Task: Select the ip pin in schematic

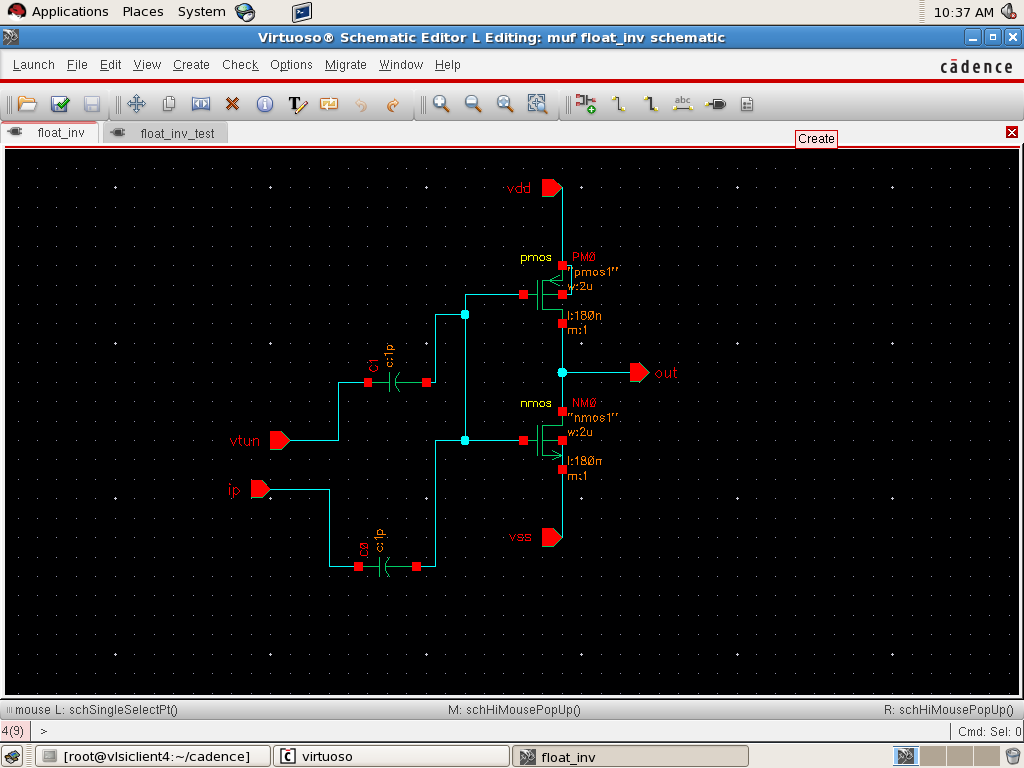Action: 260,489
